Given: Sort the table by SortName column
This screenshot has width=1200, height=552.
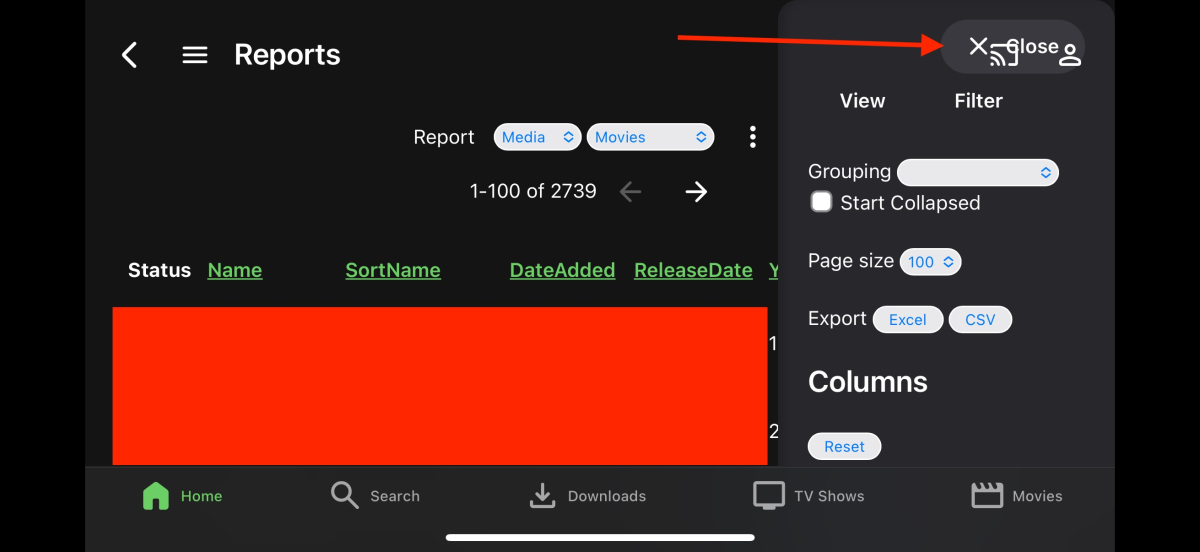Looking at the screenshot, I should coord(393,270).
